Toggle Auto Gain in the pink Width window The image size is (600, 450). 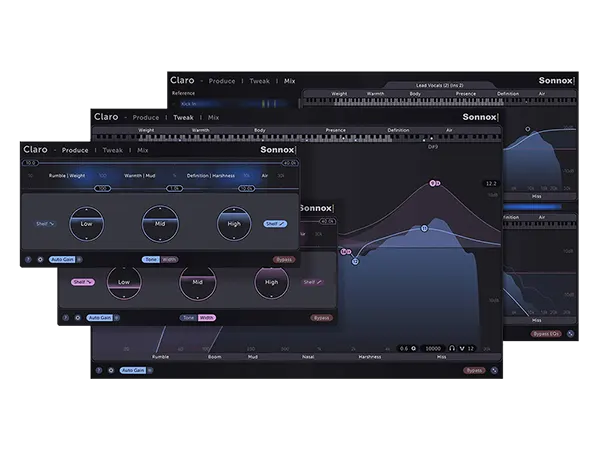tap(99, 318)
